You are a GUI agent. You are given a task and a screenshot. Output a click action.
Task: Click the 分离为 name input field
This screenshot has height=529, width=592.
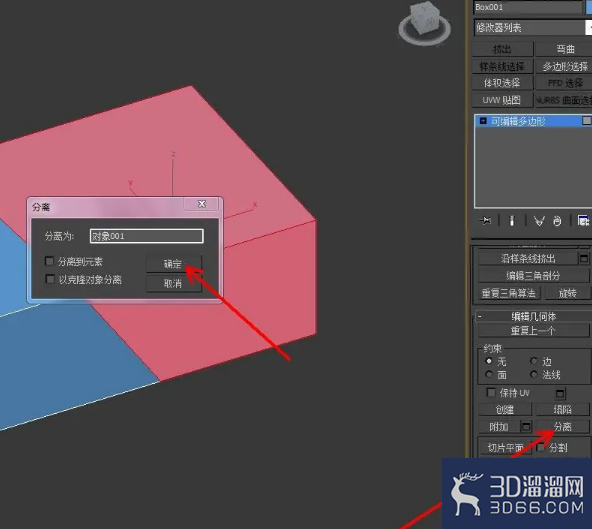coord(147,236)
